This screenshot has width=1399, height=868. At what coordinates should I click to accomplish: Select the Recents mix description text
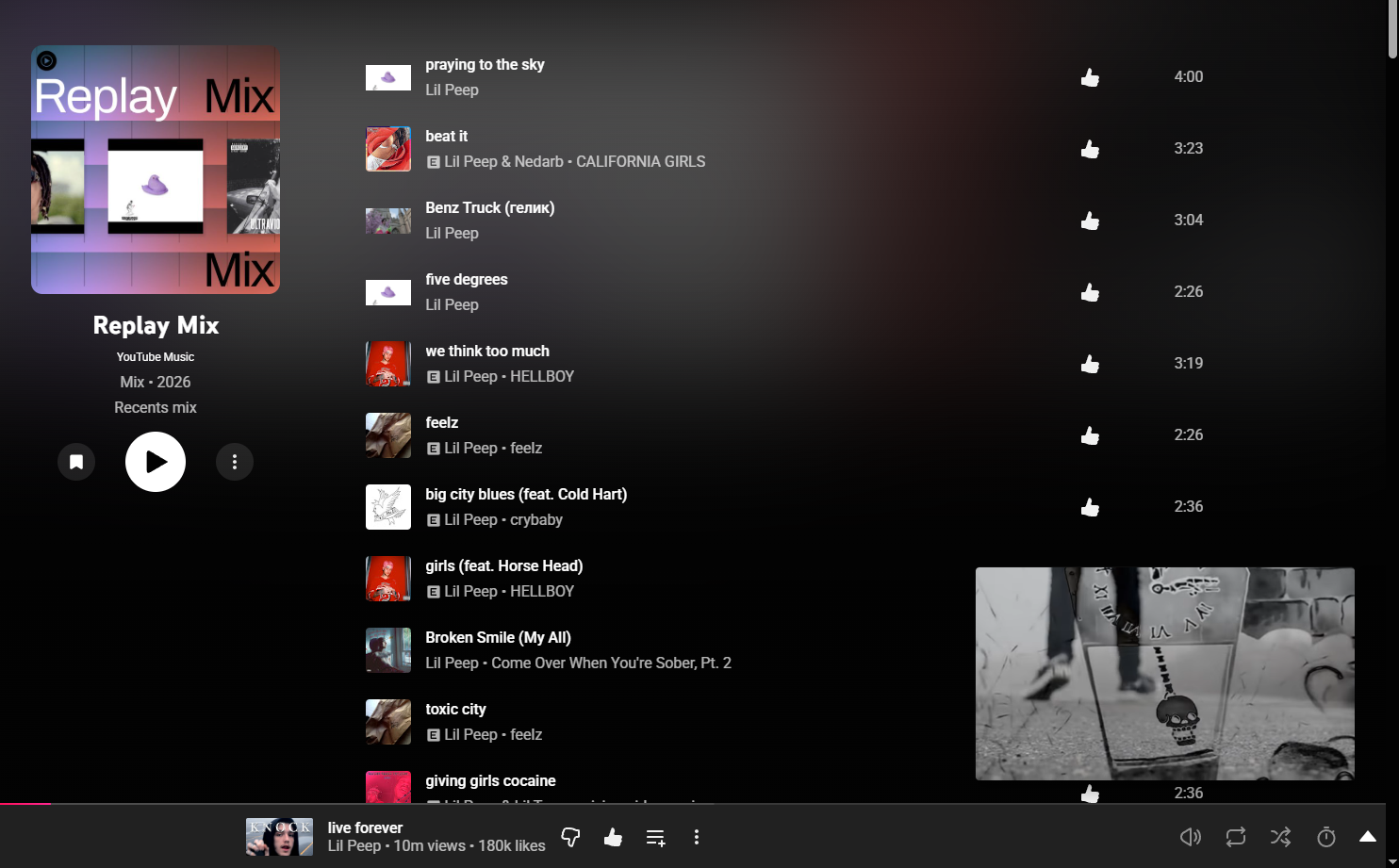point(156,407)
